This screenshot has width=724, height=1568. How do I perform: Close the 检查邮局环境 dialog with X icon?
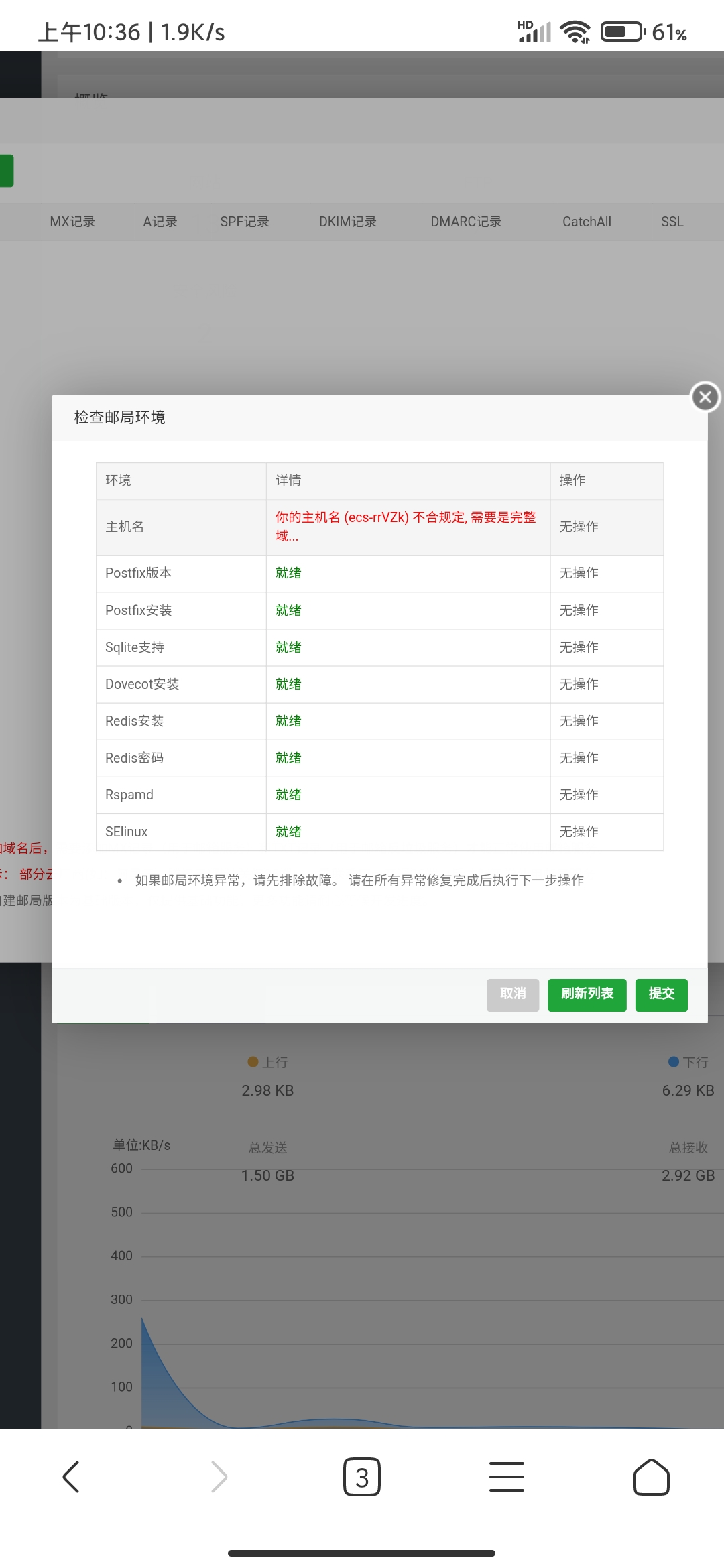coord(705,397)
